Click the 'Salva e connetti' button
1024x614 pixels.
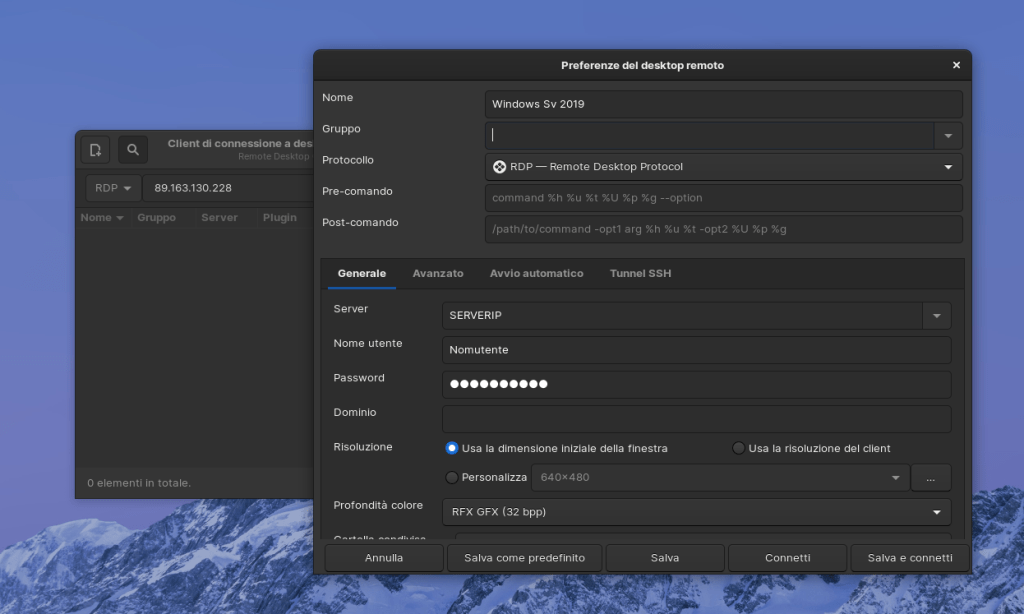point(910,558)
